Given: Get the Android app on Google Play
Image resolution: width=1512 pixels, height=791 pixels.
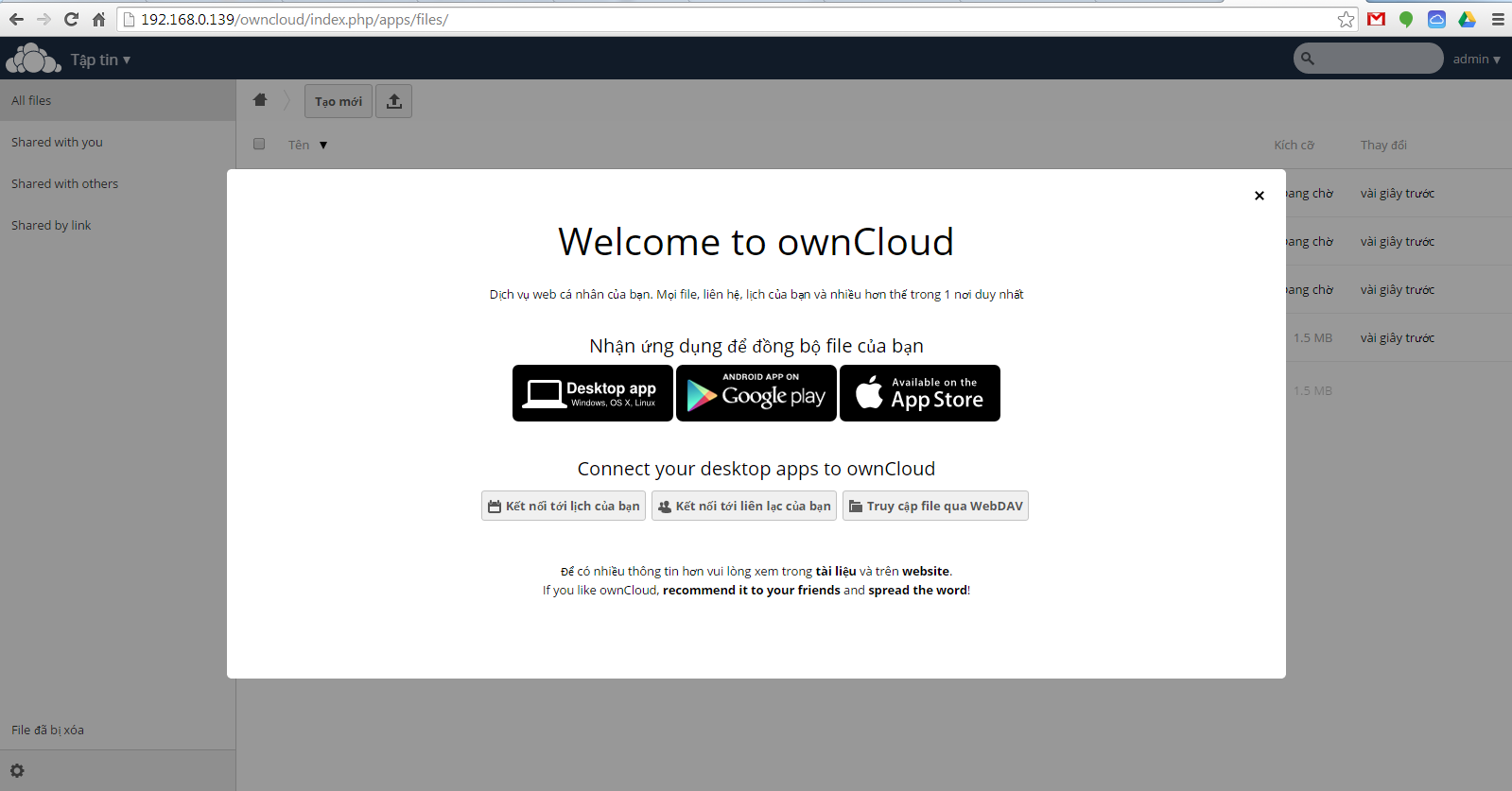Looking at the screenshot, I should [756, 393].
